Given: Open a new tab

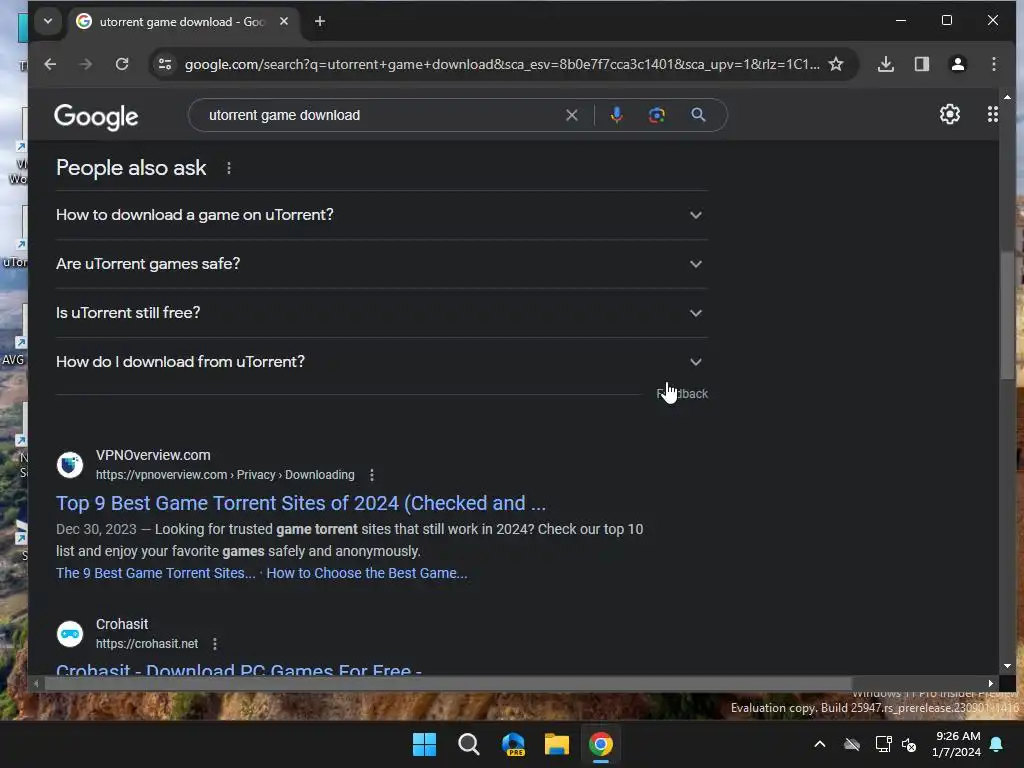Looking at the screenshot, I should point(320,22).
